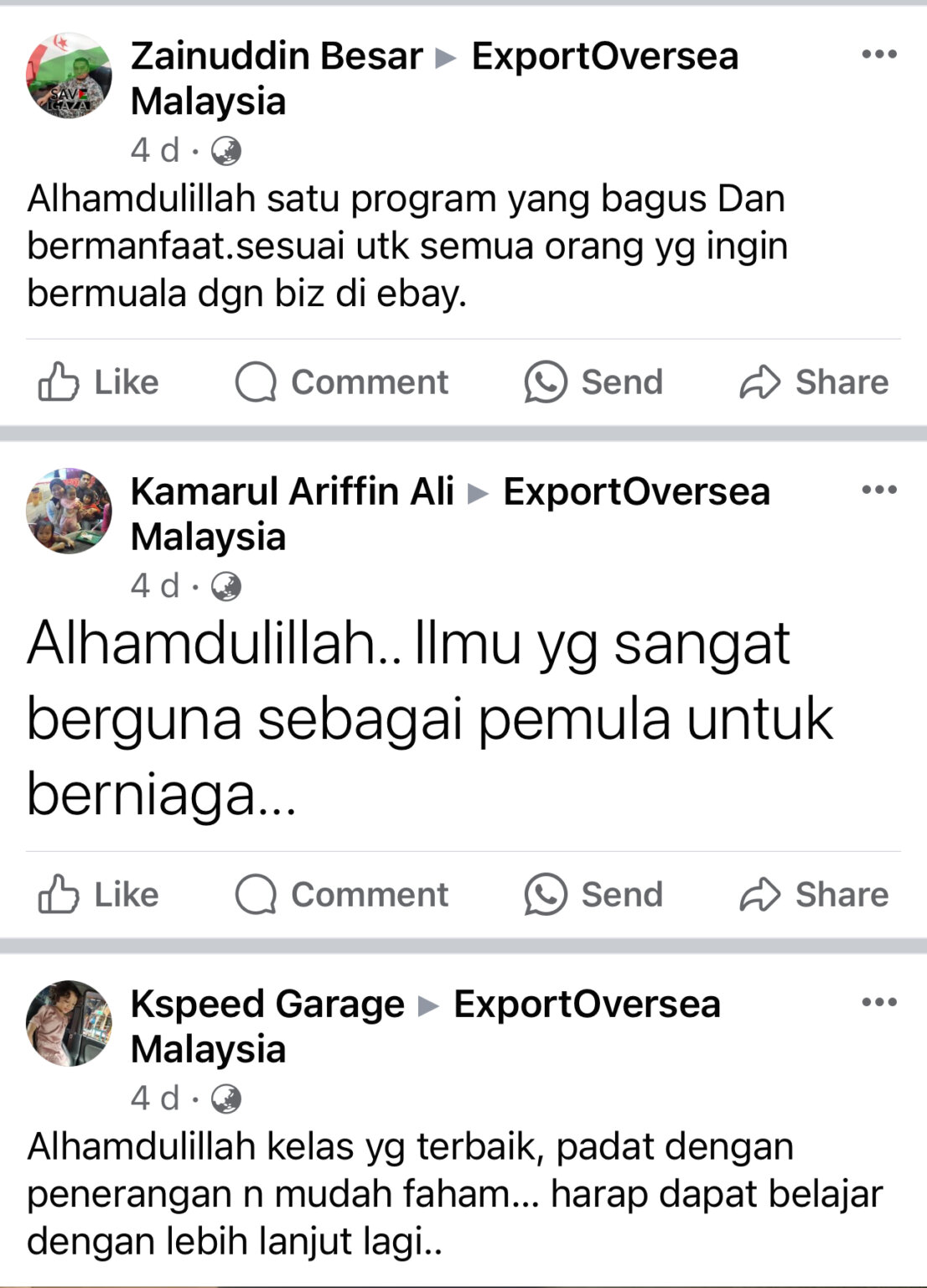Viewport: 927px width, 1288px height.
Task: Share Kamarul Ariffin Ali's post
Action: 814,895
